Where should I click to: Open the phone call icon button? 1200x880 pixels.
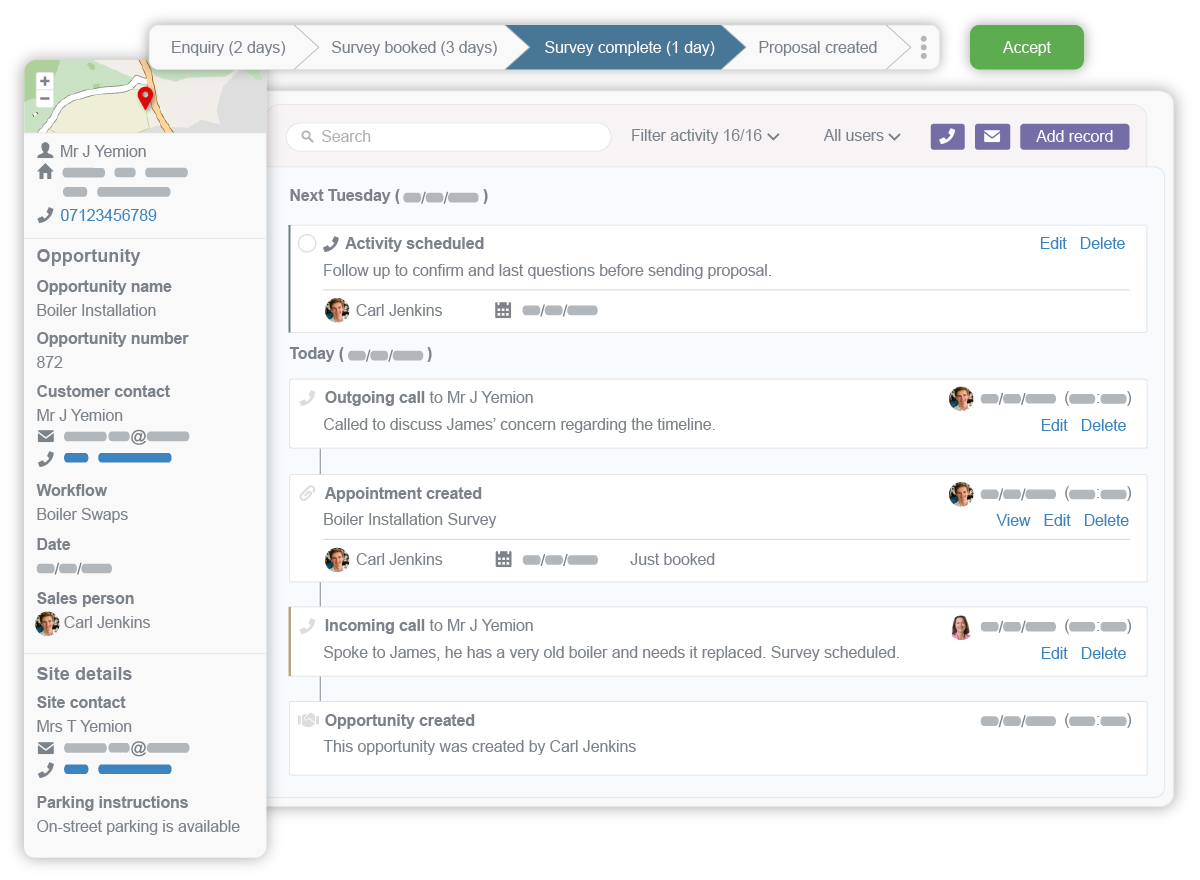coord(947,136)
